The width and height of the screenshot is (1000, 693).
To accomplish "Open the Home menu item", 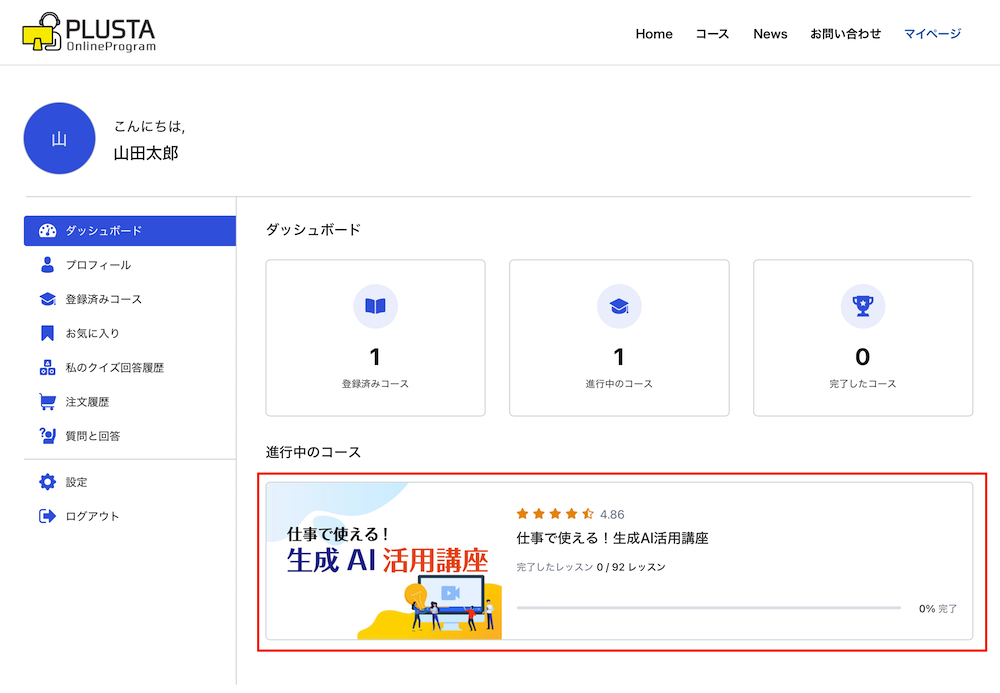I will point(654,34).
